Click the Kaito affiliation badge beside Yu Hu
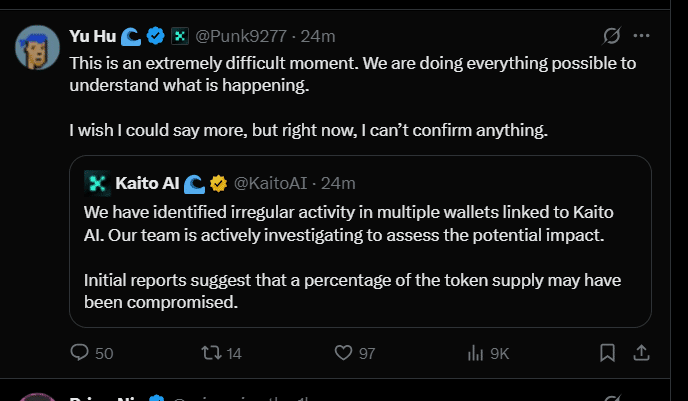The height and width of the screenshot is (401, 688). click(180, 37)
